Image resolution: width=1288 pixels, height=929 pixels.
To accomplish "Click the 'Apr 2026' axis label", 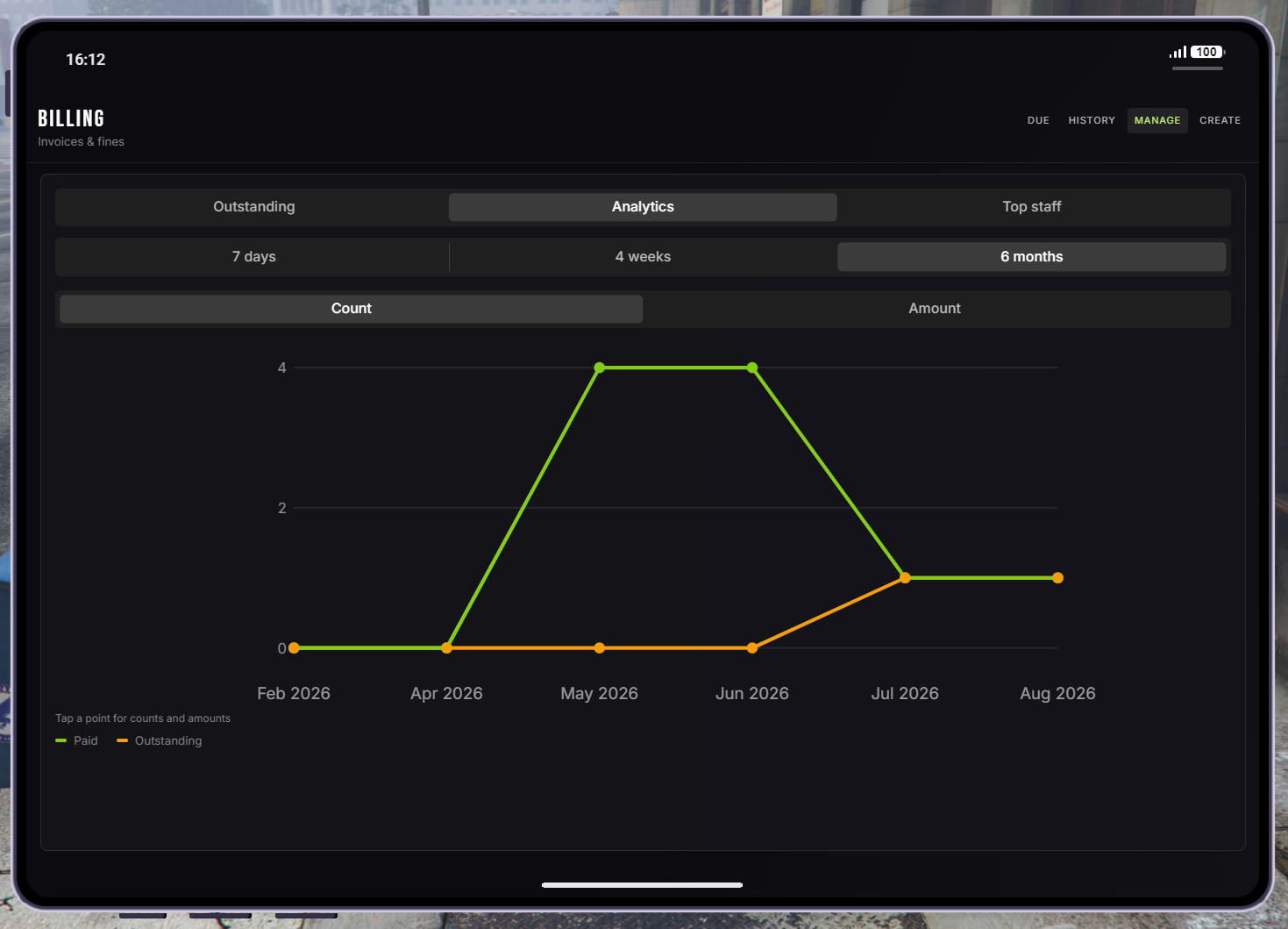I will pos(447,694).
